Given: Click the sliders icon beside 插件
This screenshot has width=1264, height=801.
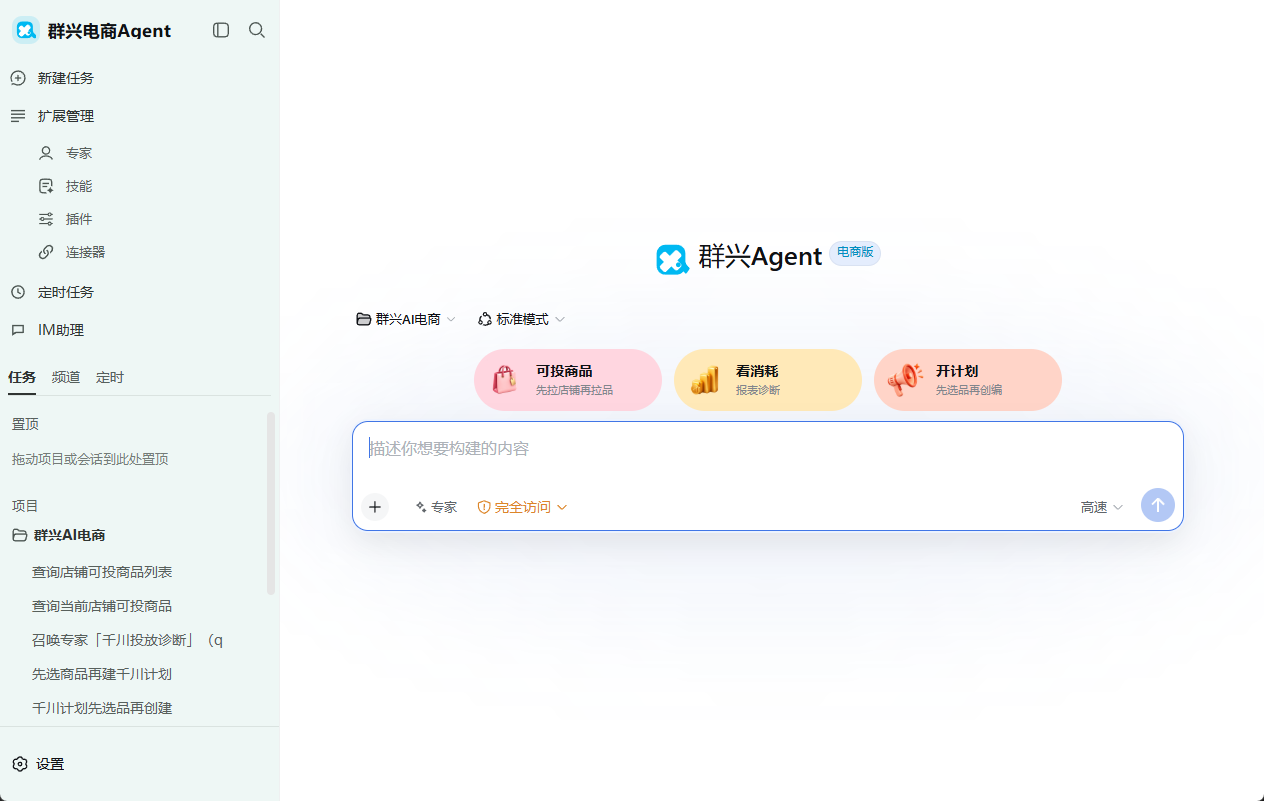Looking at the screenshot, I should click(46, 219).
